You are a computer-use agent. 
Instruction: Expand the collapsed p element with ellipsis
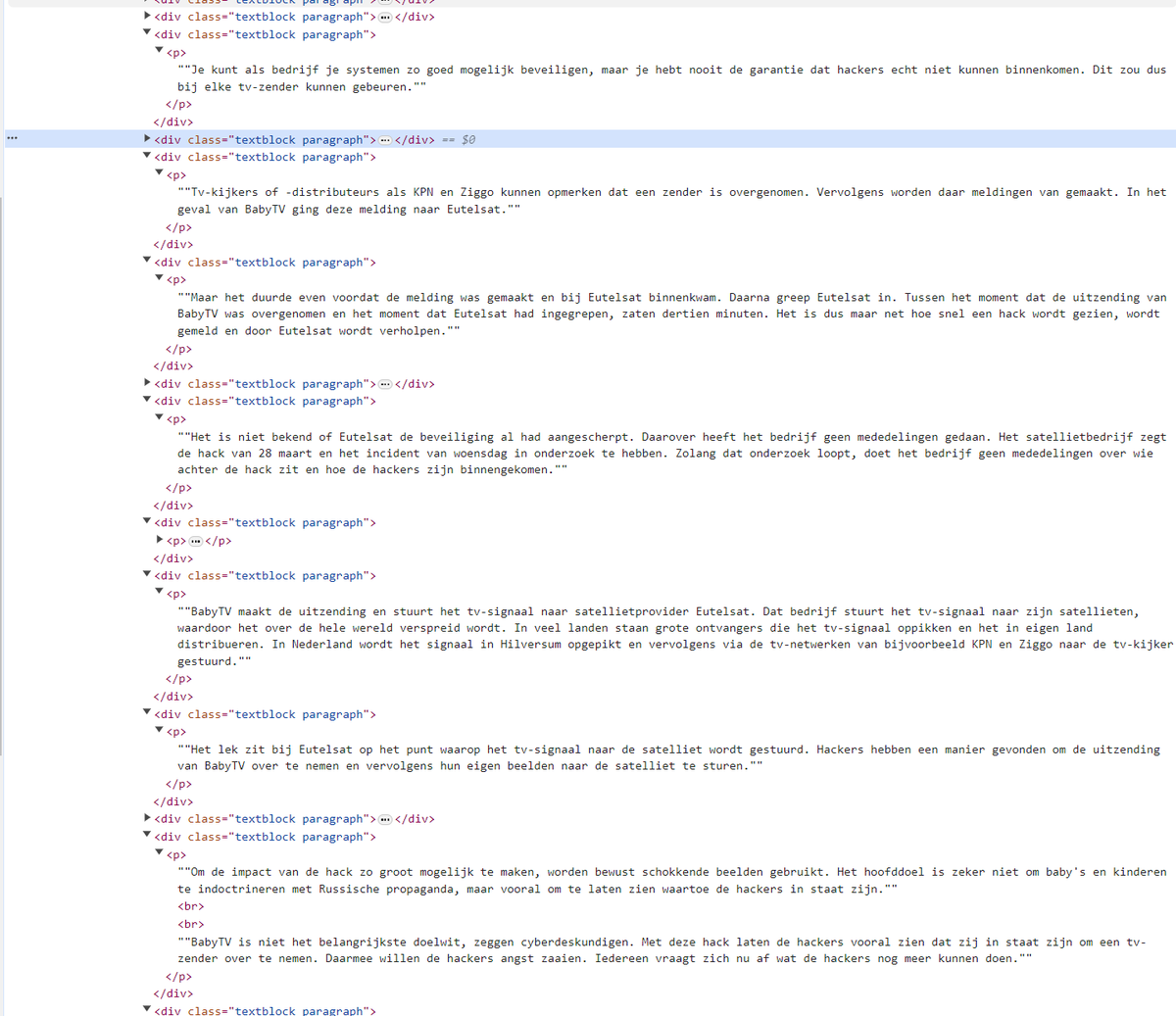[x=159, y=540]
